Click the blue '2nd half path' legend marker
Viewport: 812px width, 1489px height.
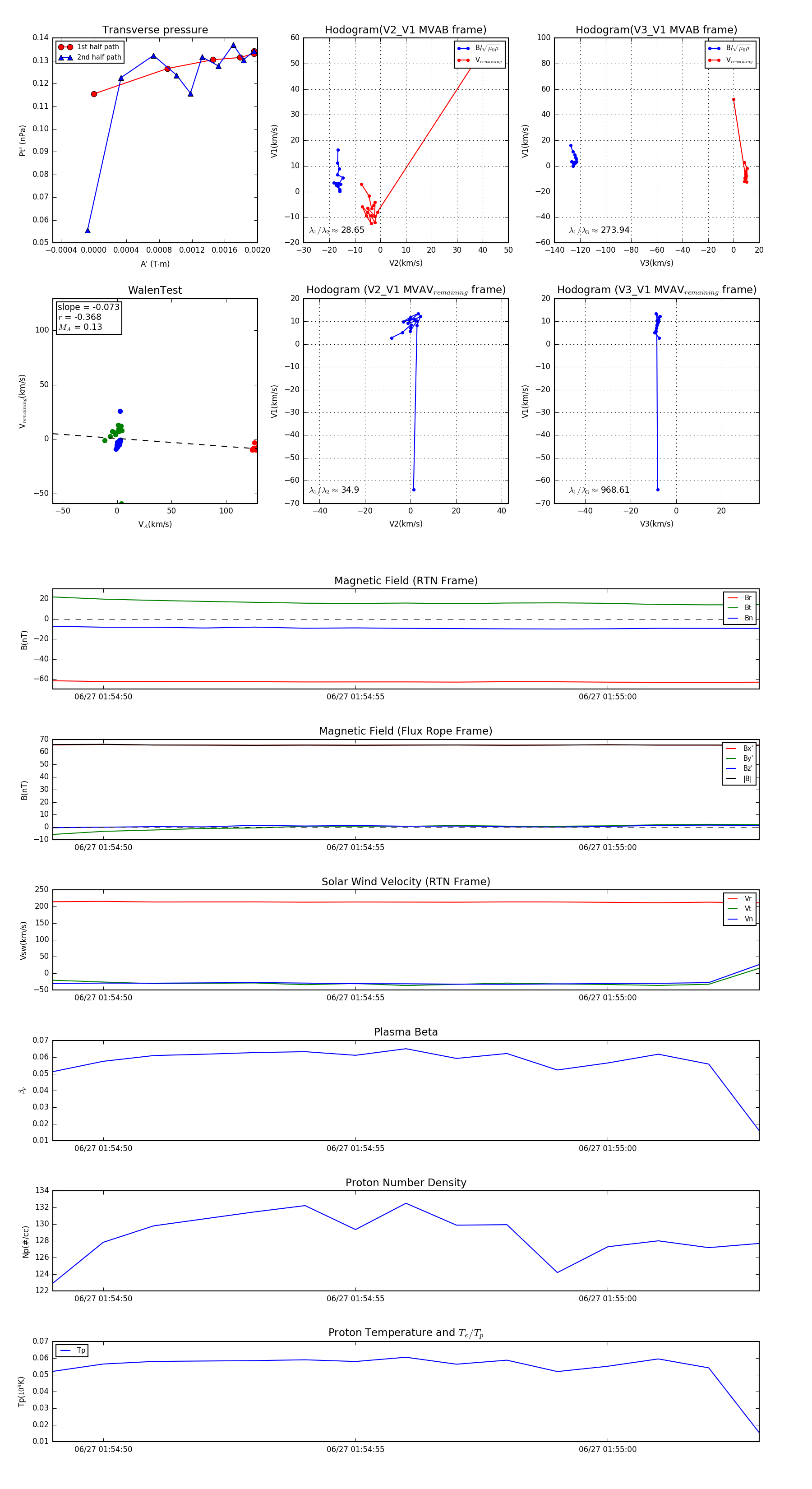tap(65, 57)
